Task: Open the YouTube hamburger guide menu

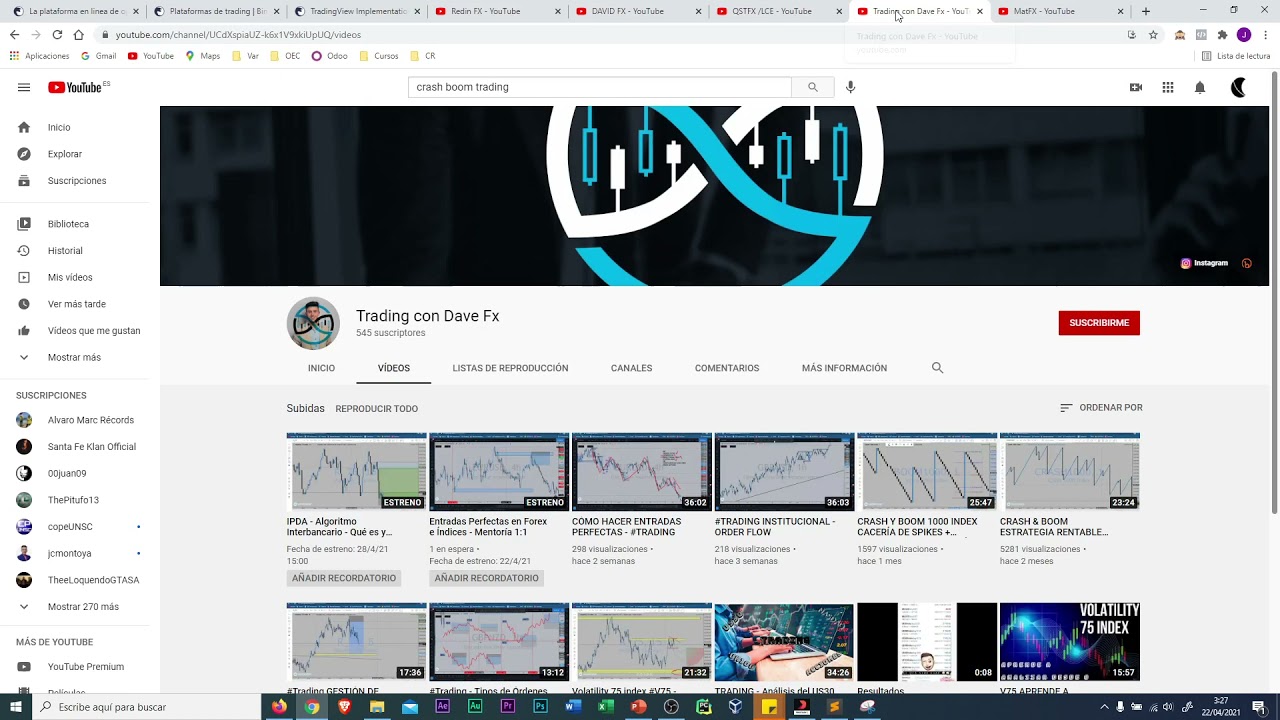Action: click(x=24, y=87)
